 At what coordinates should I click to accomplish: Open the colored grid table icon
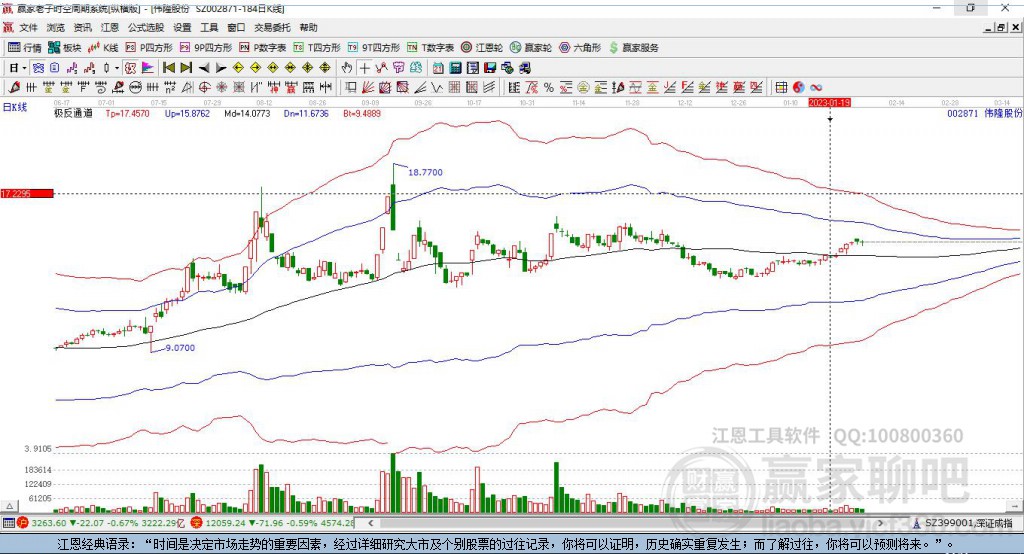(x=781, y=87)
